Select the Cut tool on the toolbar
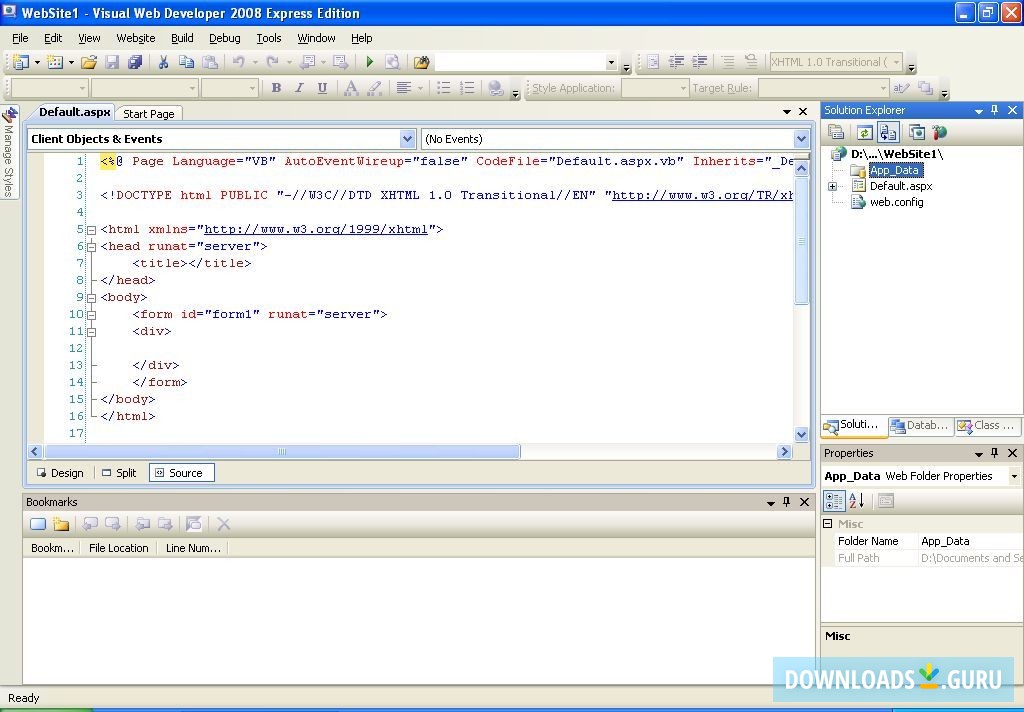Image resolution: width=1024 pixels, height=712 pixels. click(163, 61)
